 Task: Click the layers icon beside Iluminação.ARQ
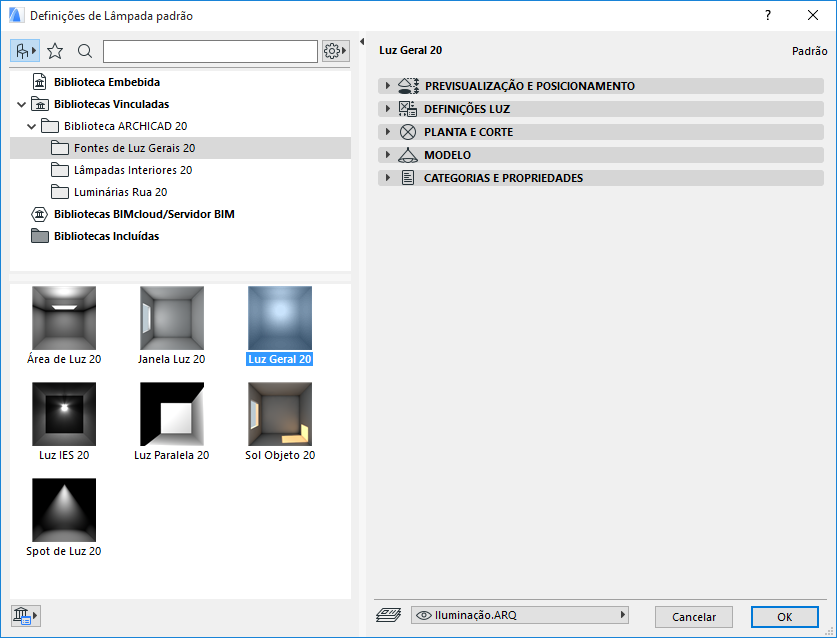tap(388, 616)
